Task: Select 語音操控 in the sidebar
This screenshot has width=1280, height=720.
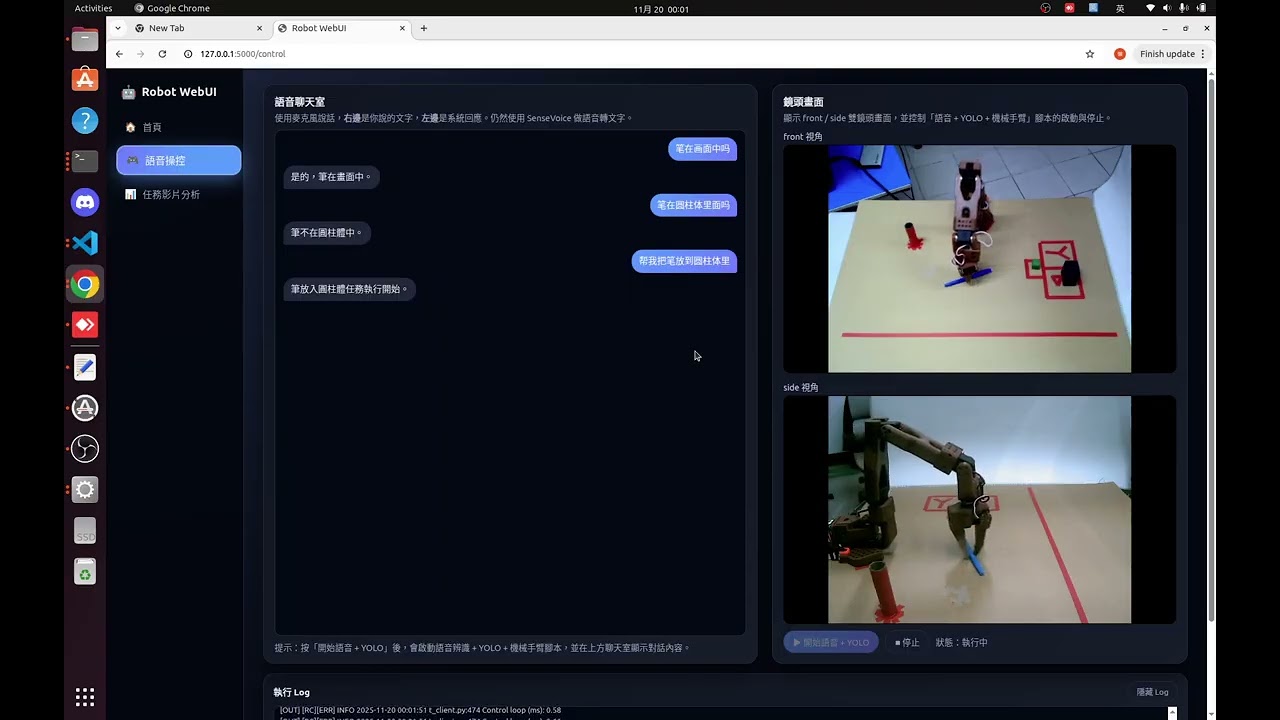Action: [178, 160]
